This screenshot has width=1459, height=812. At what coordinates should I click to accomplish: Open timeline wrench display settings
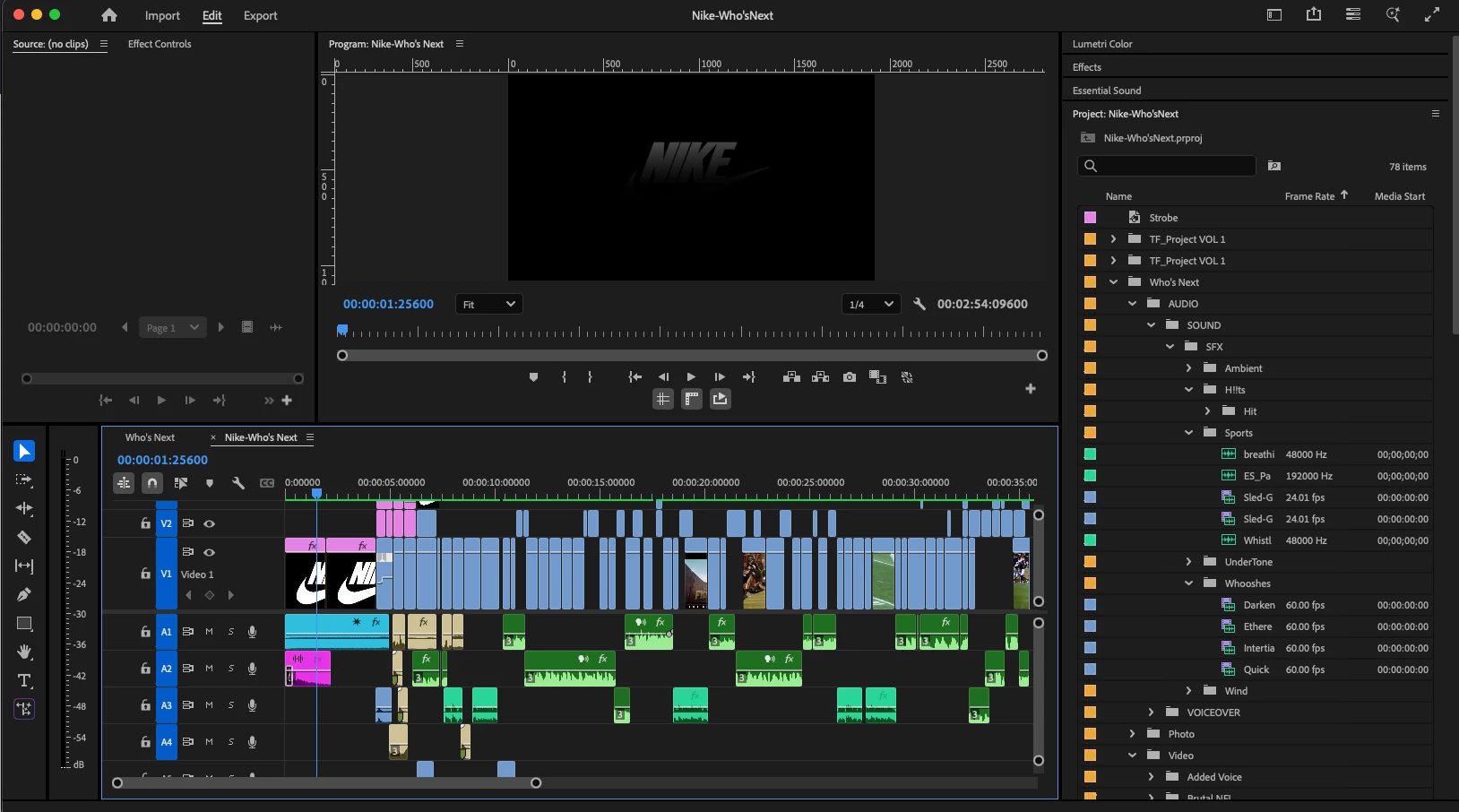pyautogui.click(x=238, y=483)
